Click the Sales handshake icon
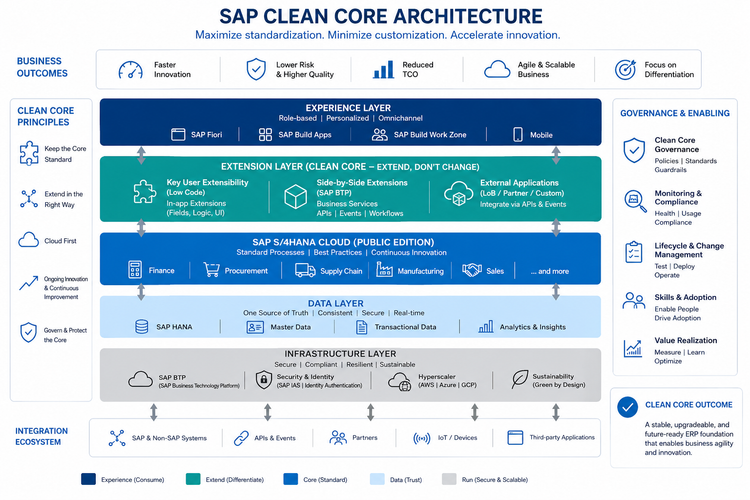This screenshot has width=750, height=500. pyautogui.click(x=472, y=270)
